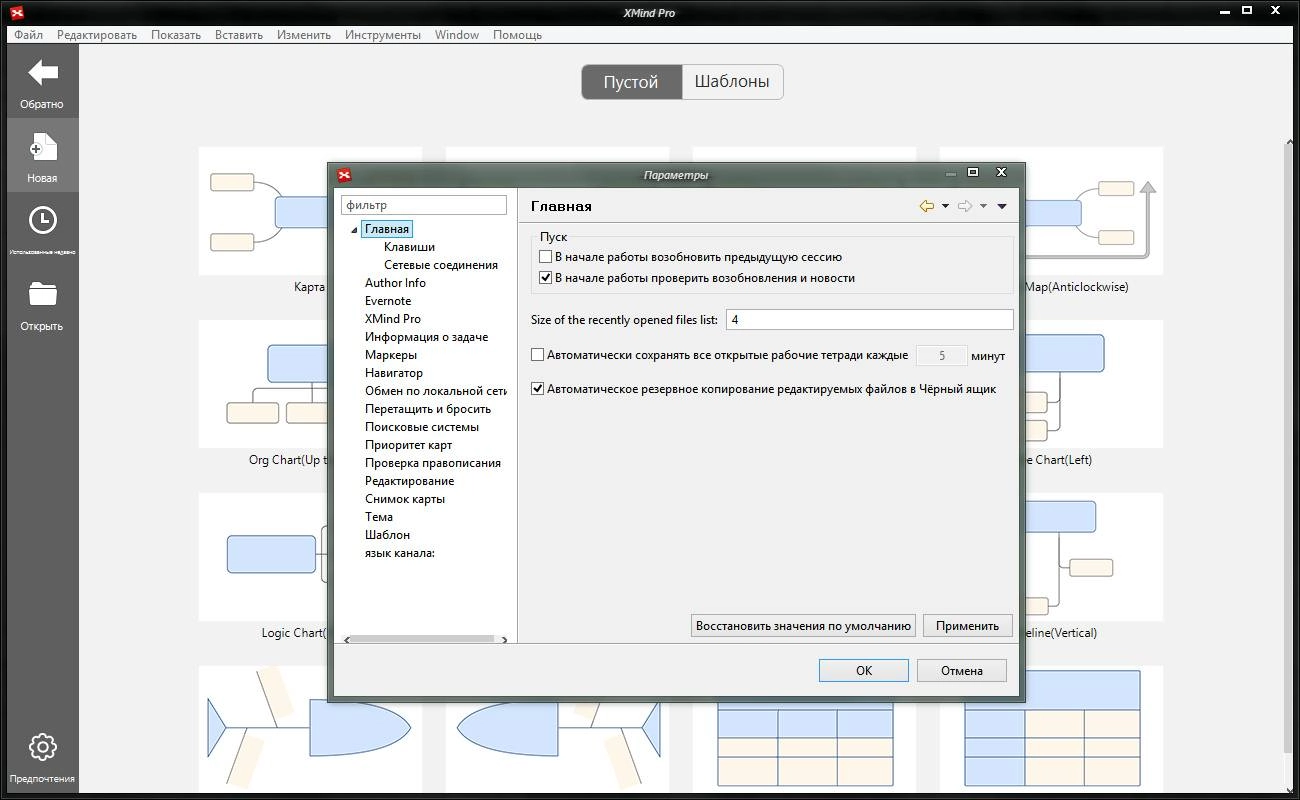Viewport: 1300px width, 800px height.
Task: Choose the Map(Anticlockwise) template thumbnail
Action: [x=1094, y=212]
